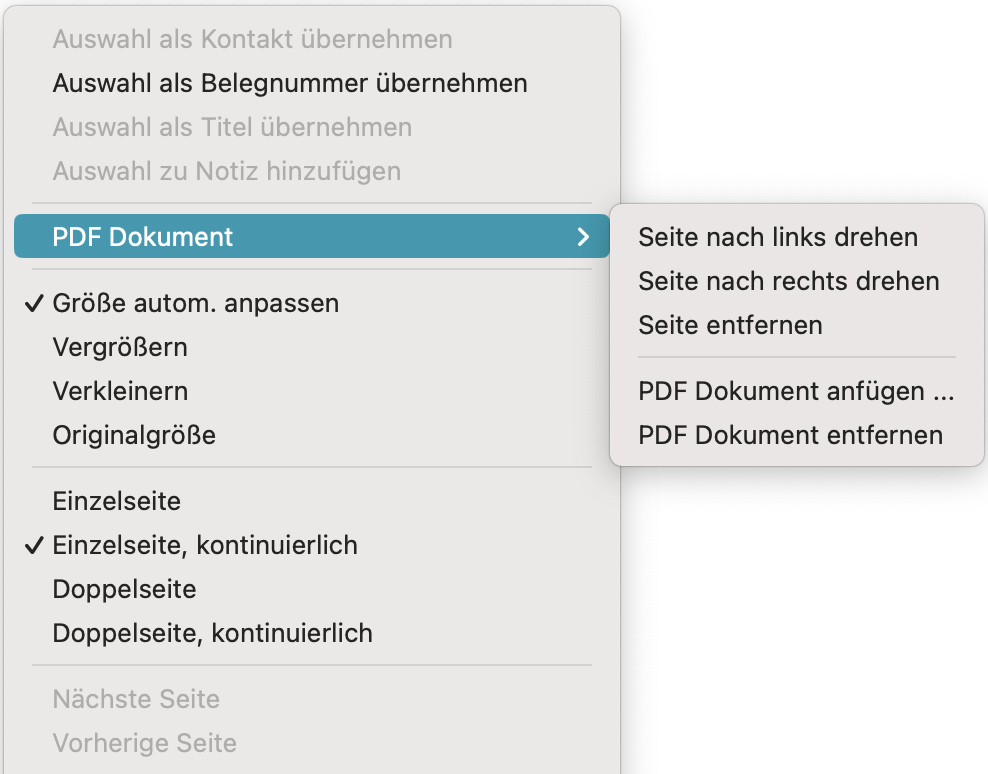Viewport: 988px width, 774px height.
Task: Toggle 'Größe autom. anpassen' checkmark
Action: point(195,303)
